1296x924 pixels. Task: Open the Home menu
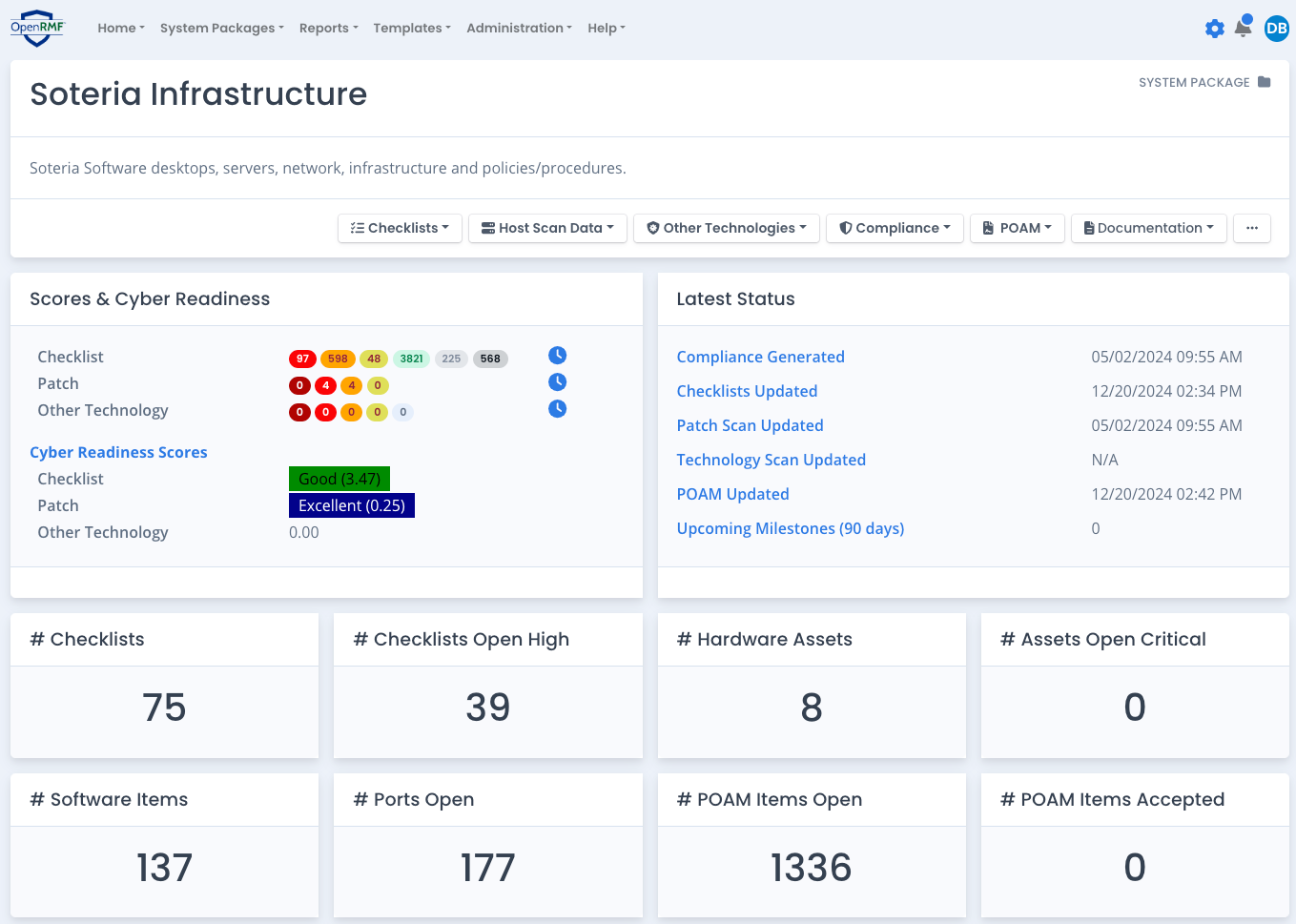(x=121, y=28)
